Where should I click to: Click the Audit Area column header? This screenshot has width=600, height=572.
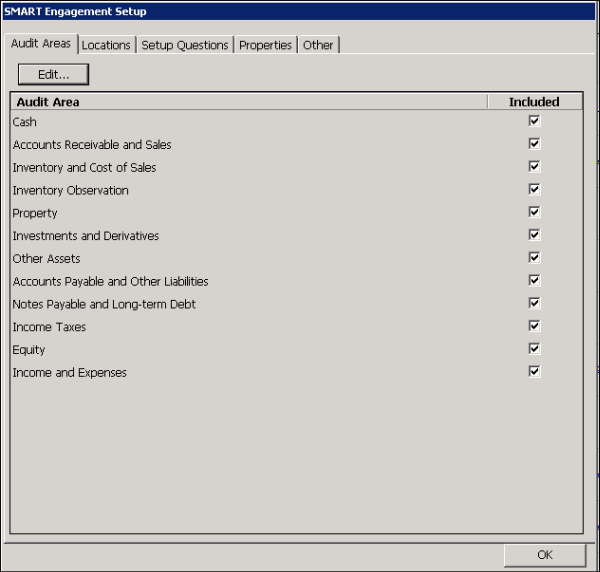(x=249, y=102)
